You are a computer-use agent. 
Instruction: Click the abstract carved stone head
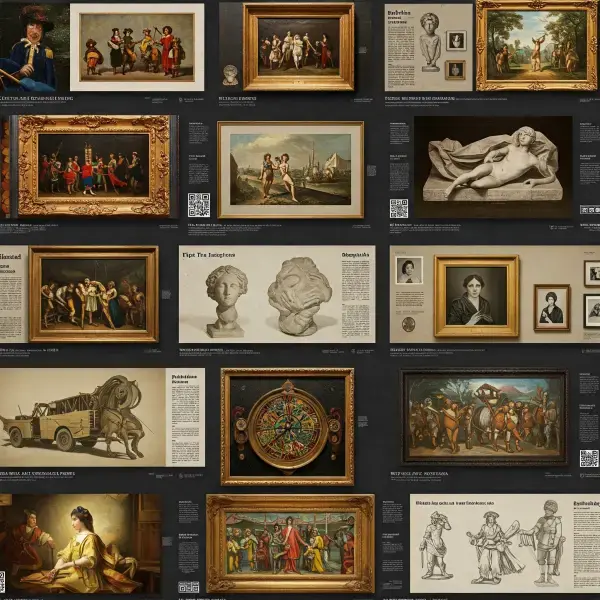point(299,295)
